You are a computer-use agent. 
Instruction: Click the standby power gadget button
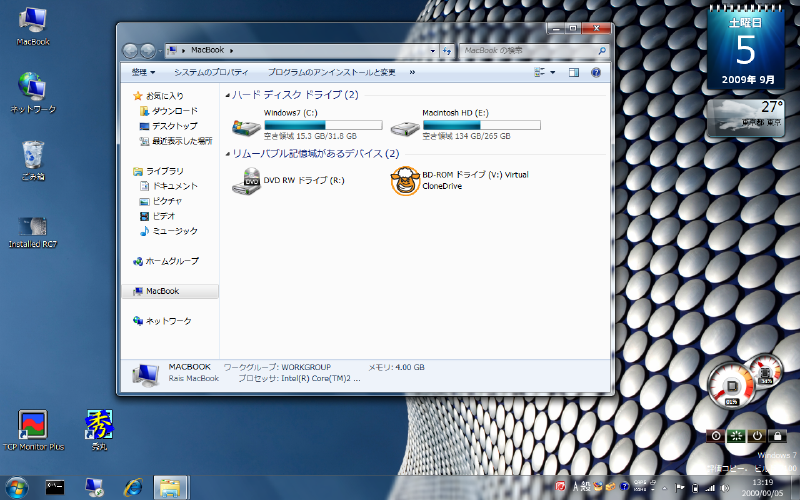coord(757,436)
